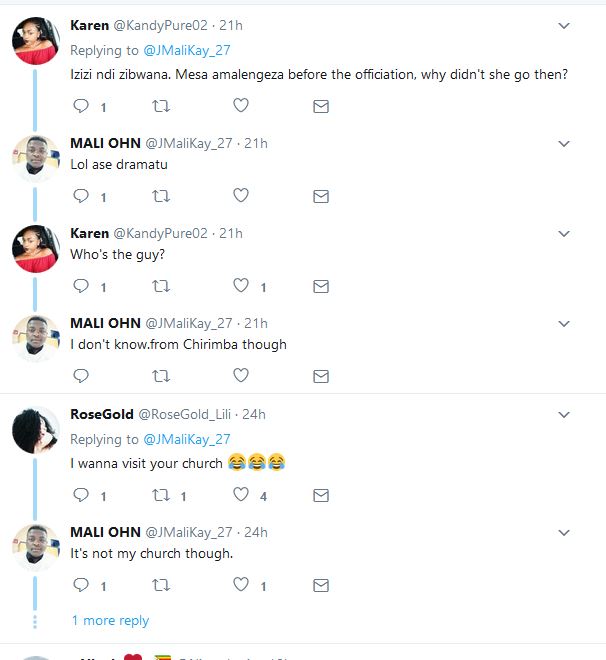This screenshot has width=606, height=660.
Task: Like the "It's not my church though" tweet
Action: [x=240, y=585]
